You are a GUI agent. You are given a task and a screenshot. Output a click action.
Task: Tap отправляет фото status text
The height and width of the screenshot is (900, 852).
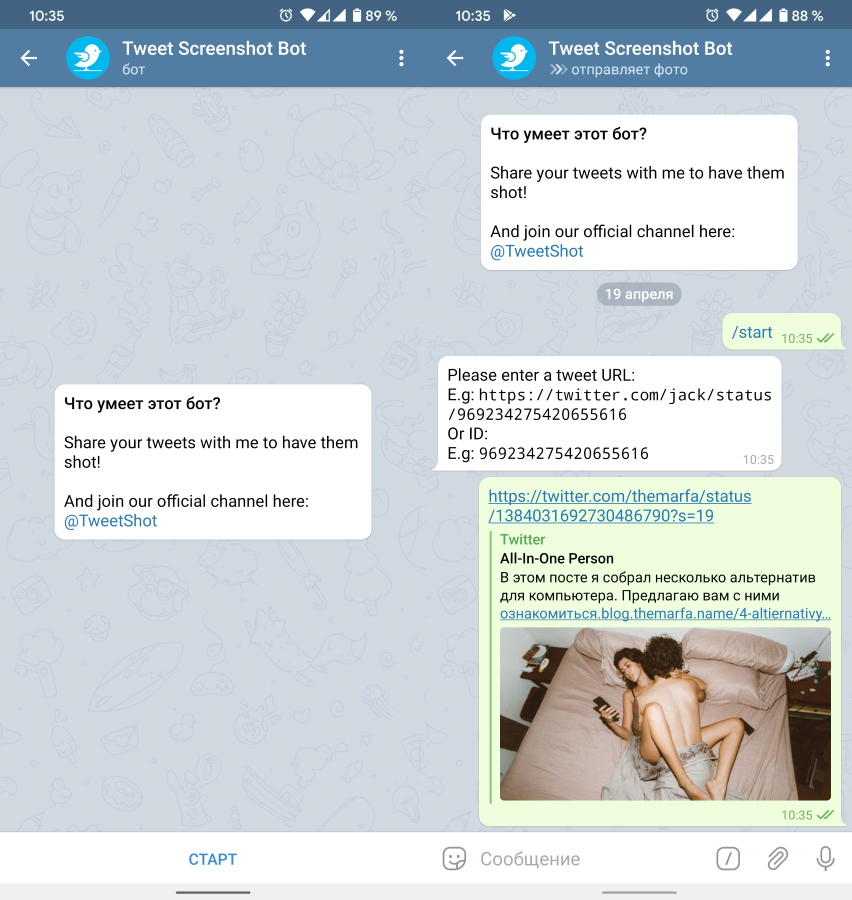coord(629,70)
